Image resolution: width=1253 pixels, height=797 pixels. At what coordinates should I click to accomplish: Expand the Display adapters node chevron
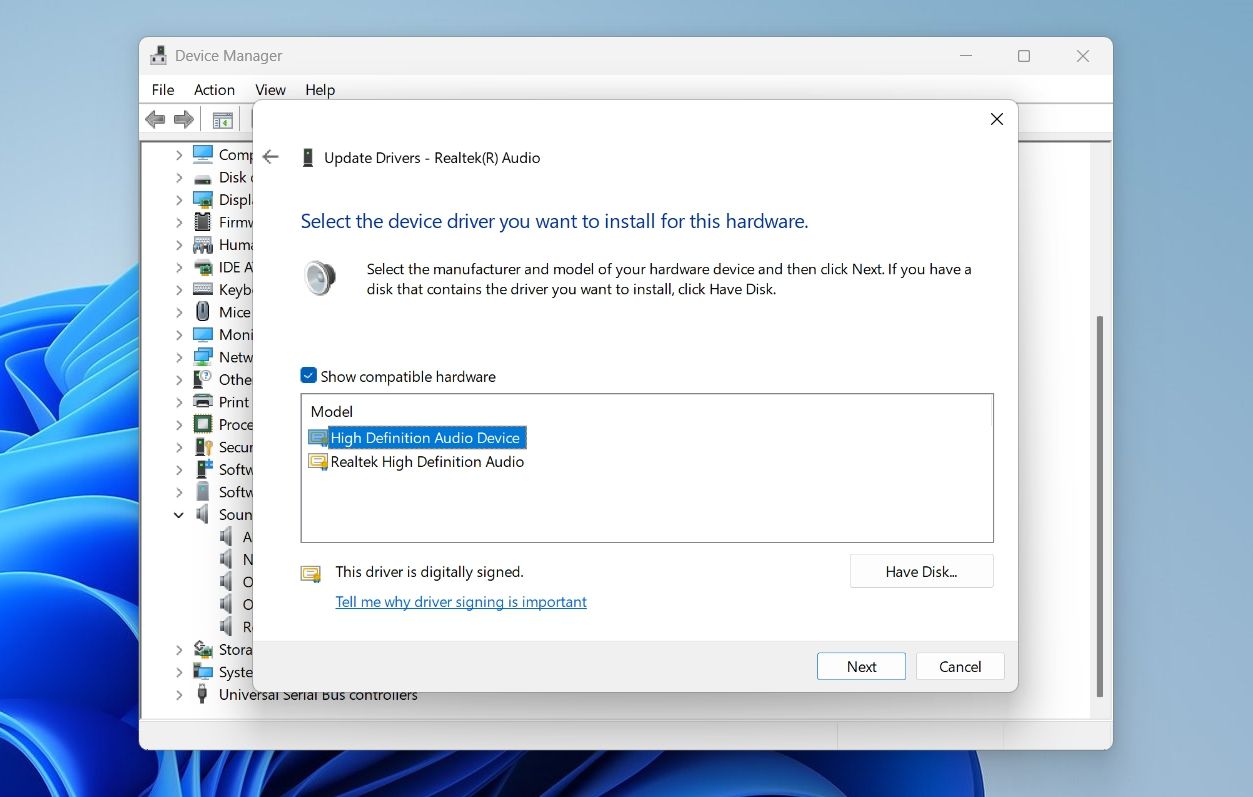[179, 199]
